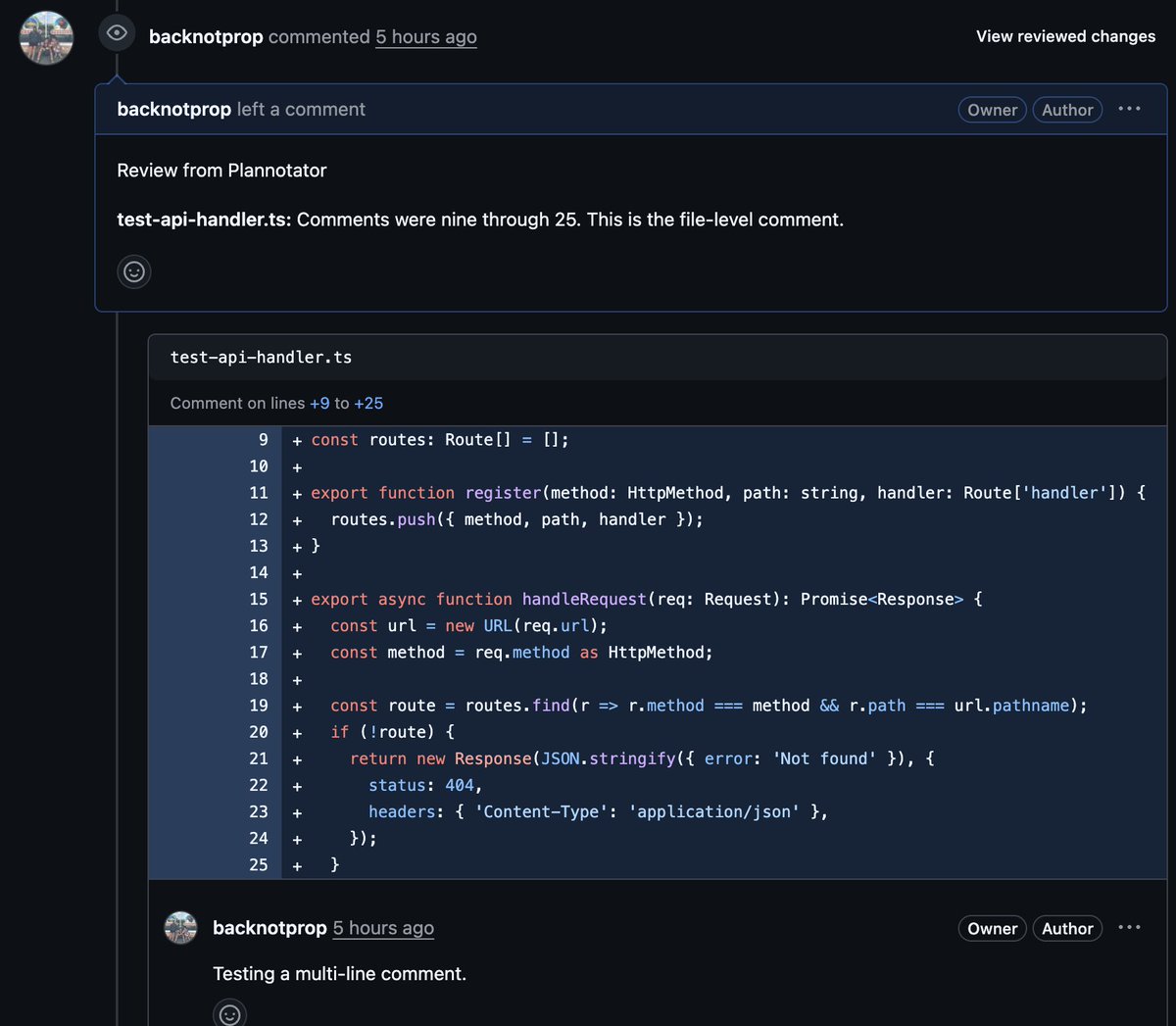This screenshot has width=1176, height=1026.
Task: Click 'register' function name in code
Action: [x=503, y=493]
